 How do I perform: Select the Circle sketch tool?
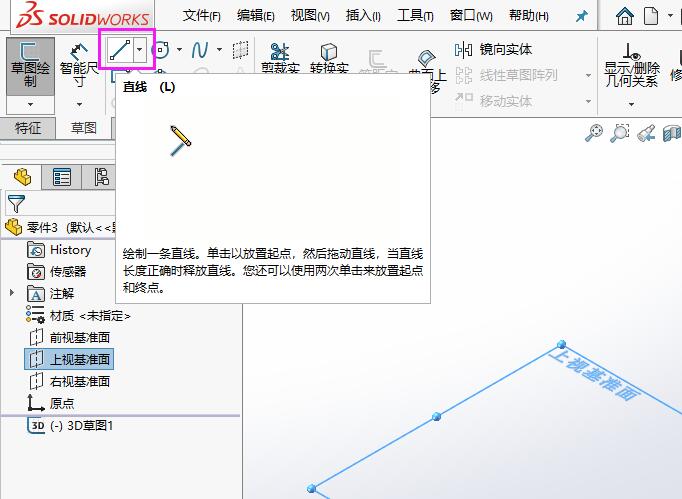[x=162, y=50]
